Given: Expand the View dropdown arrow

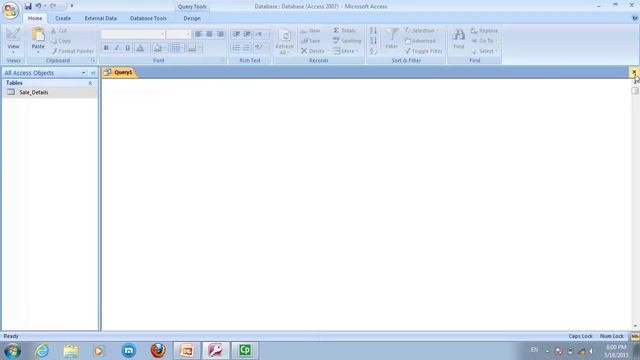Looking at the screenshot, I should 13,52.
